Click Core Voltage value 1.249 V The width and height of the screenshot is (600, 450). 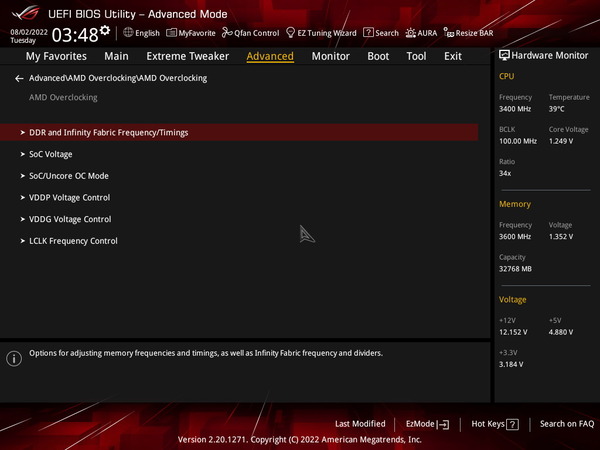[561, 141]
